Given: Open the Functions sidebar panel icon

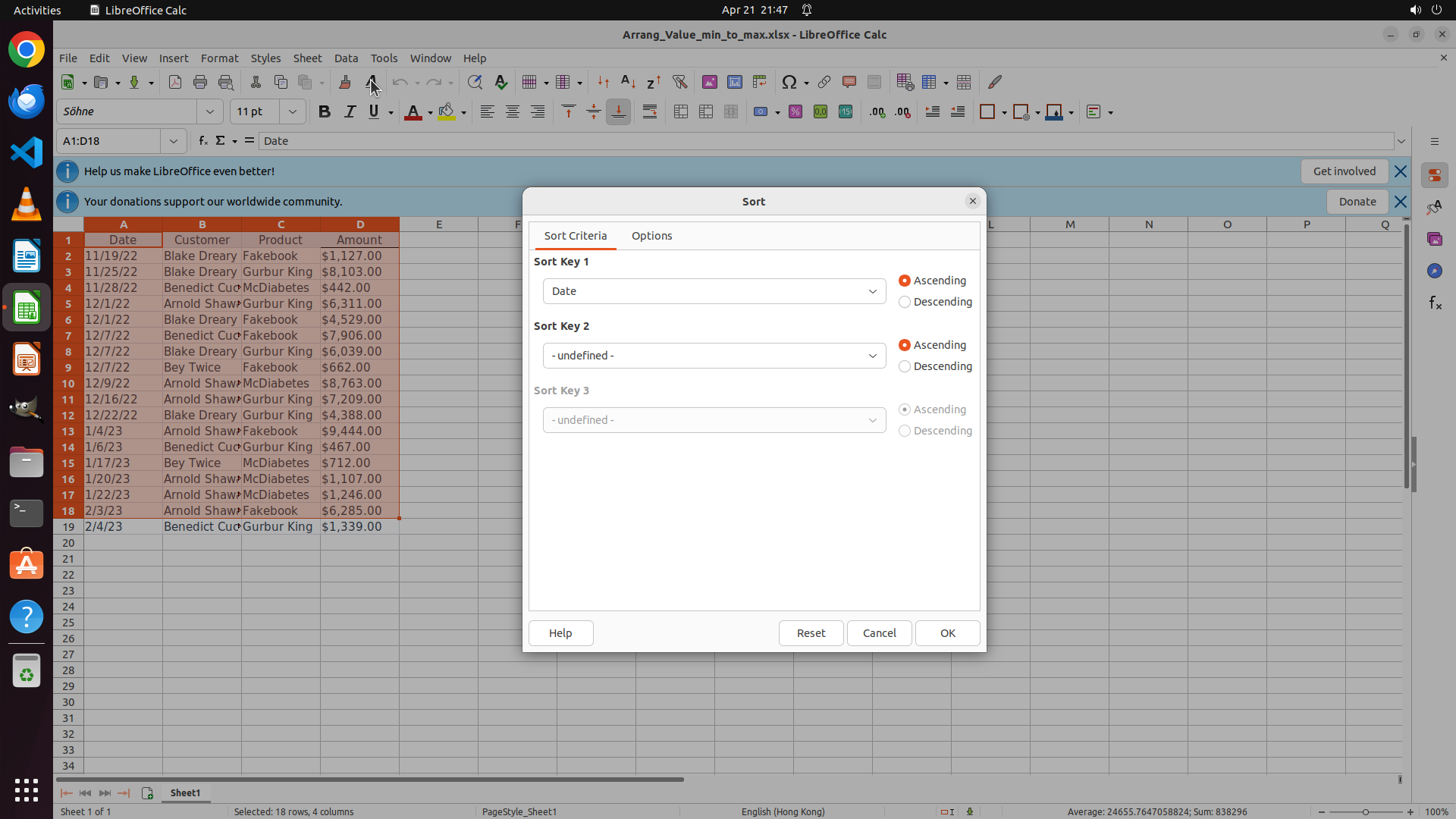Looking at the screenshot, I should coord(1435,303).
